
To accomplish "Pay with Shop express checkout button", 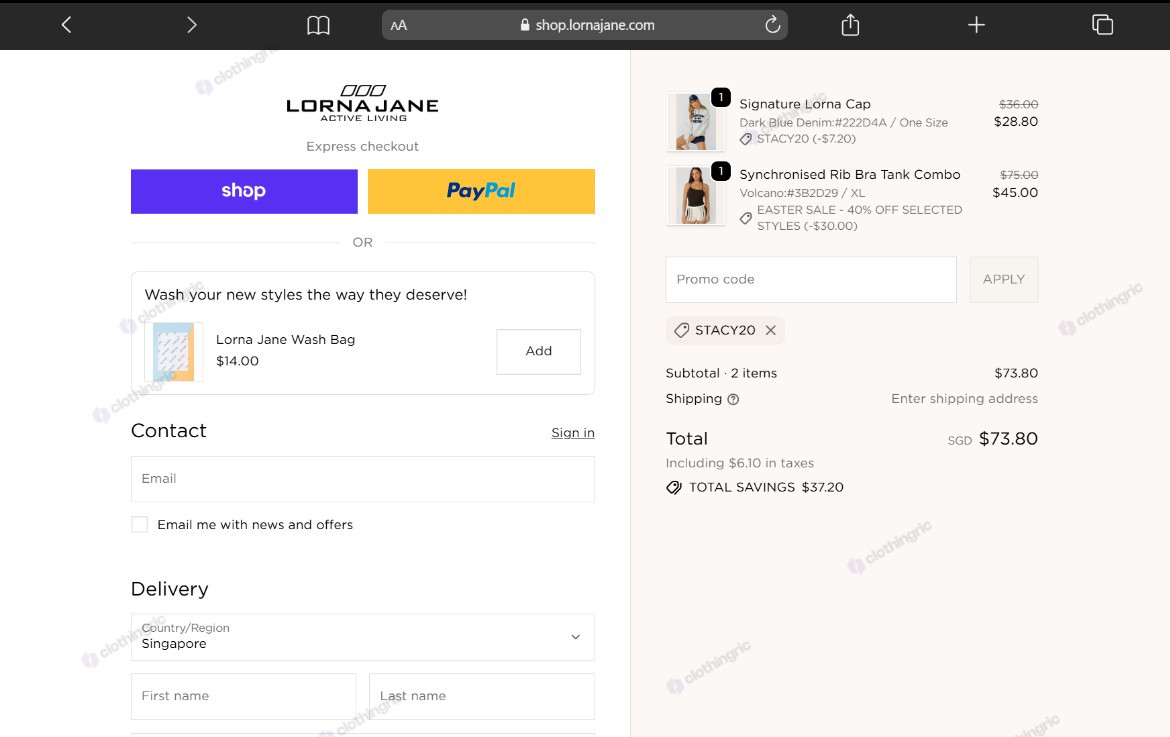I will click(x=244, y=191).
